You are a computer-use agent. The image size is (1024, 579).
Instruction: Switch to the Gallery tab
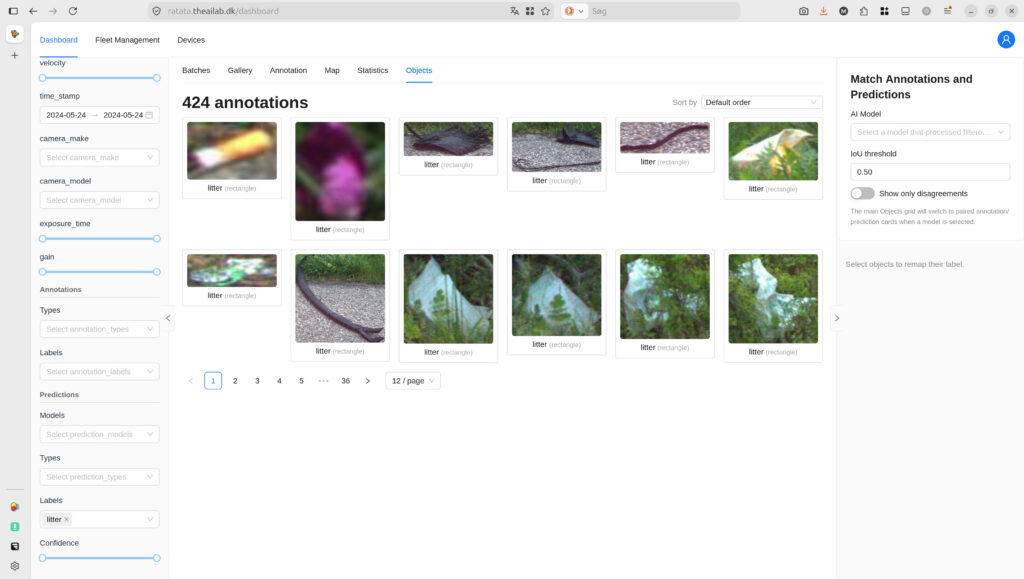pyautogui.click(x=240, y=70)
